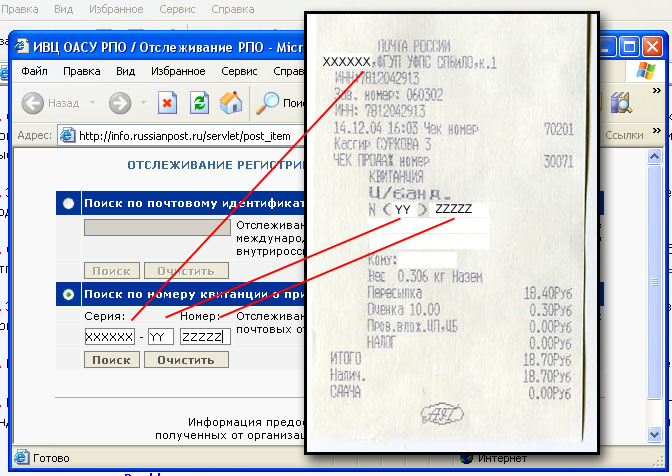This screenshot has width=672, height=476.
Task: Refresh the page with green arrows icon
Action: (199, 103)
